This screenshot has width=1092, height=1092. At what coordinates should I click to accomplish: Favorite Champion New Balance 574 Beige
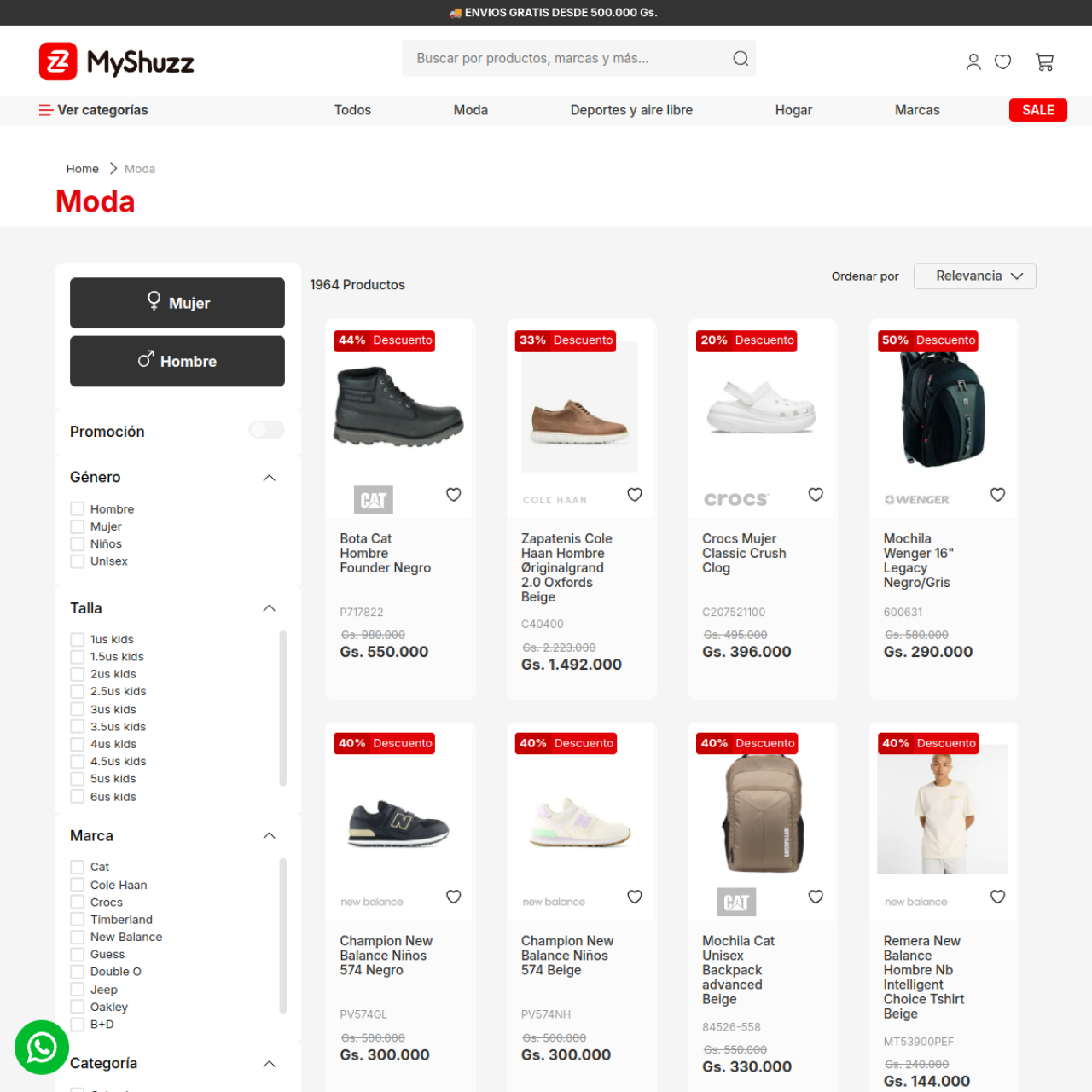click(635, 897)
